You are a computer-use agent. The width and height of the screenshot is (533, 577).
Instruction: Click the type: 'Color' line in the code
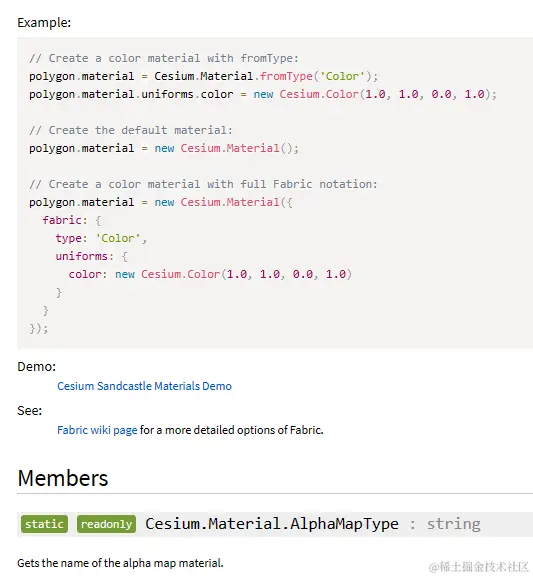[101, 238]
